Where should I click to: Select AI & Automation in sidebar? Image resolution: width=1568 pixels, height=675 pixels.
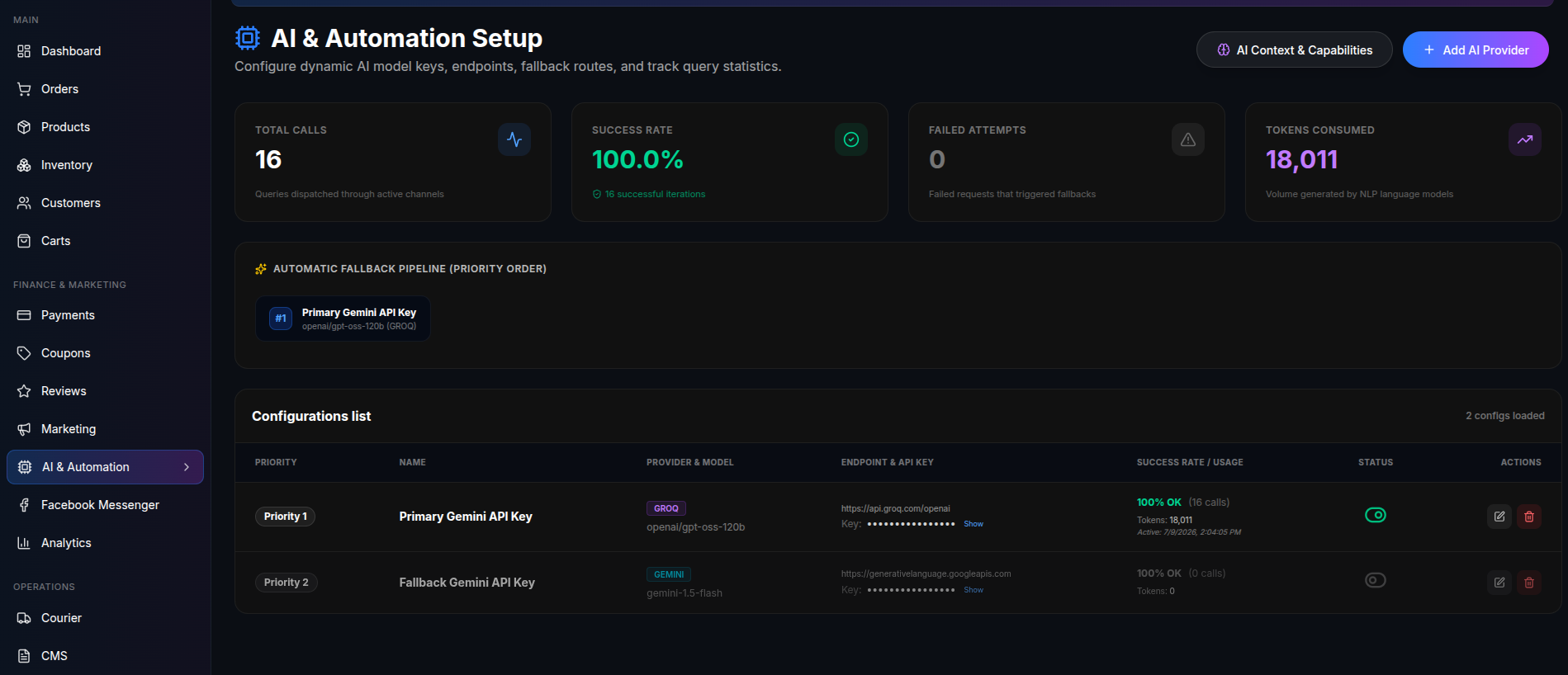[x=105, y=467]
